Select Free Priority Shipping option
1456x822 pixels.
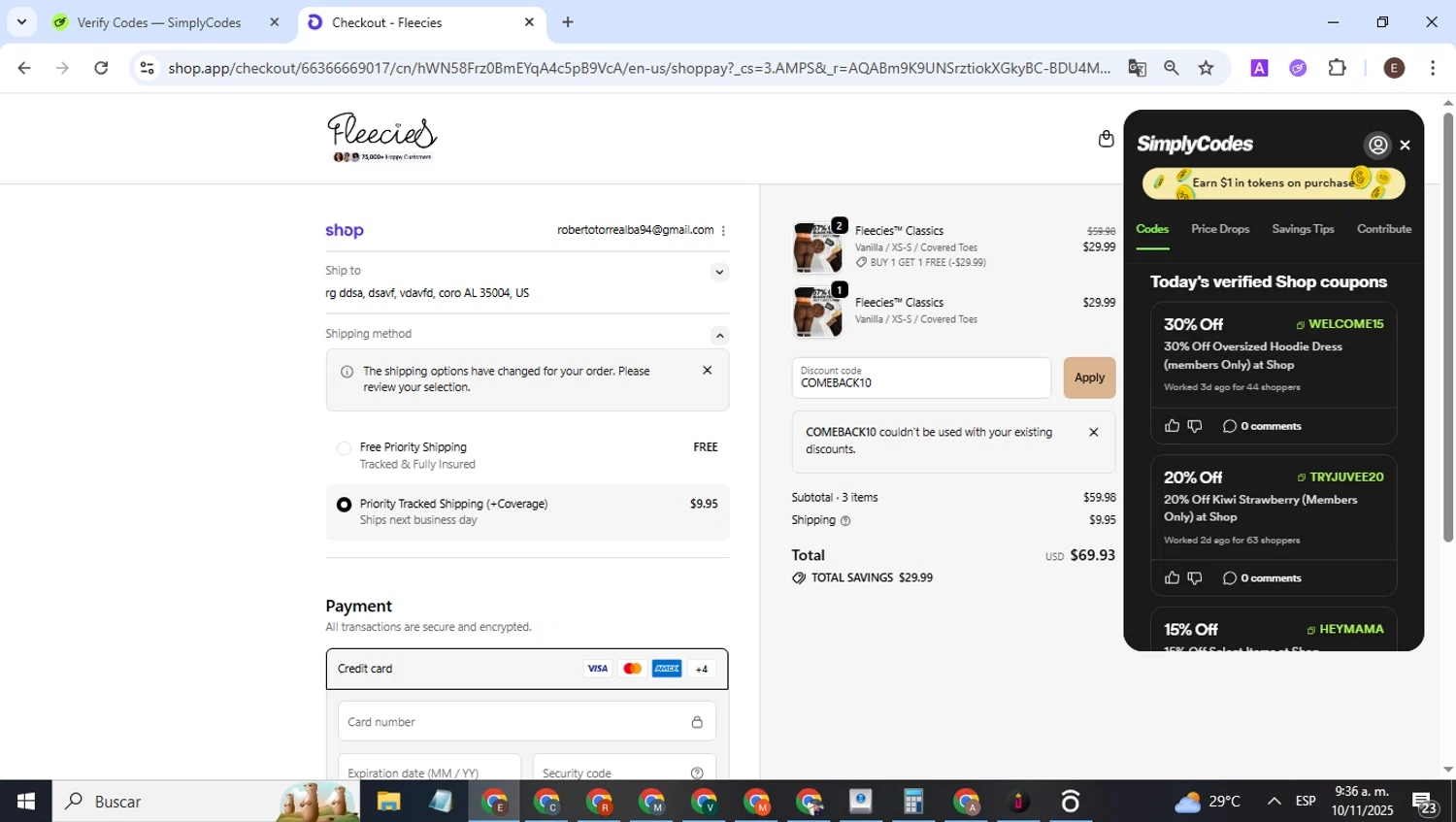[344, 448]
